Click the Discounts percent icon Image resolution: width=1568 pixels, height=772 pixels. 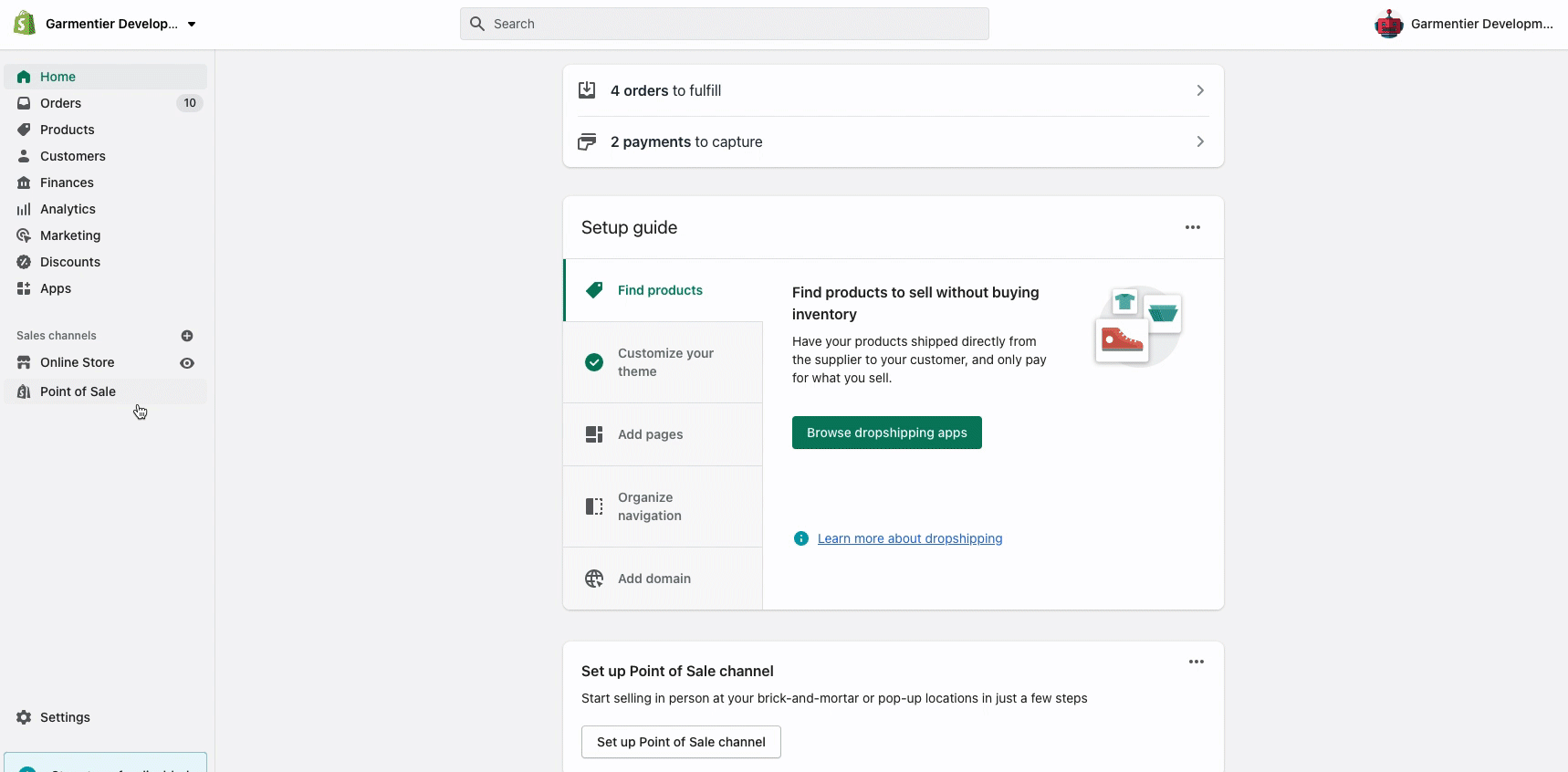coord(24,262)
